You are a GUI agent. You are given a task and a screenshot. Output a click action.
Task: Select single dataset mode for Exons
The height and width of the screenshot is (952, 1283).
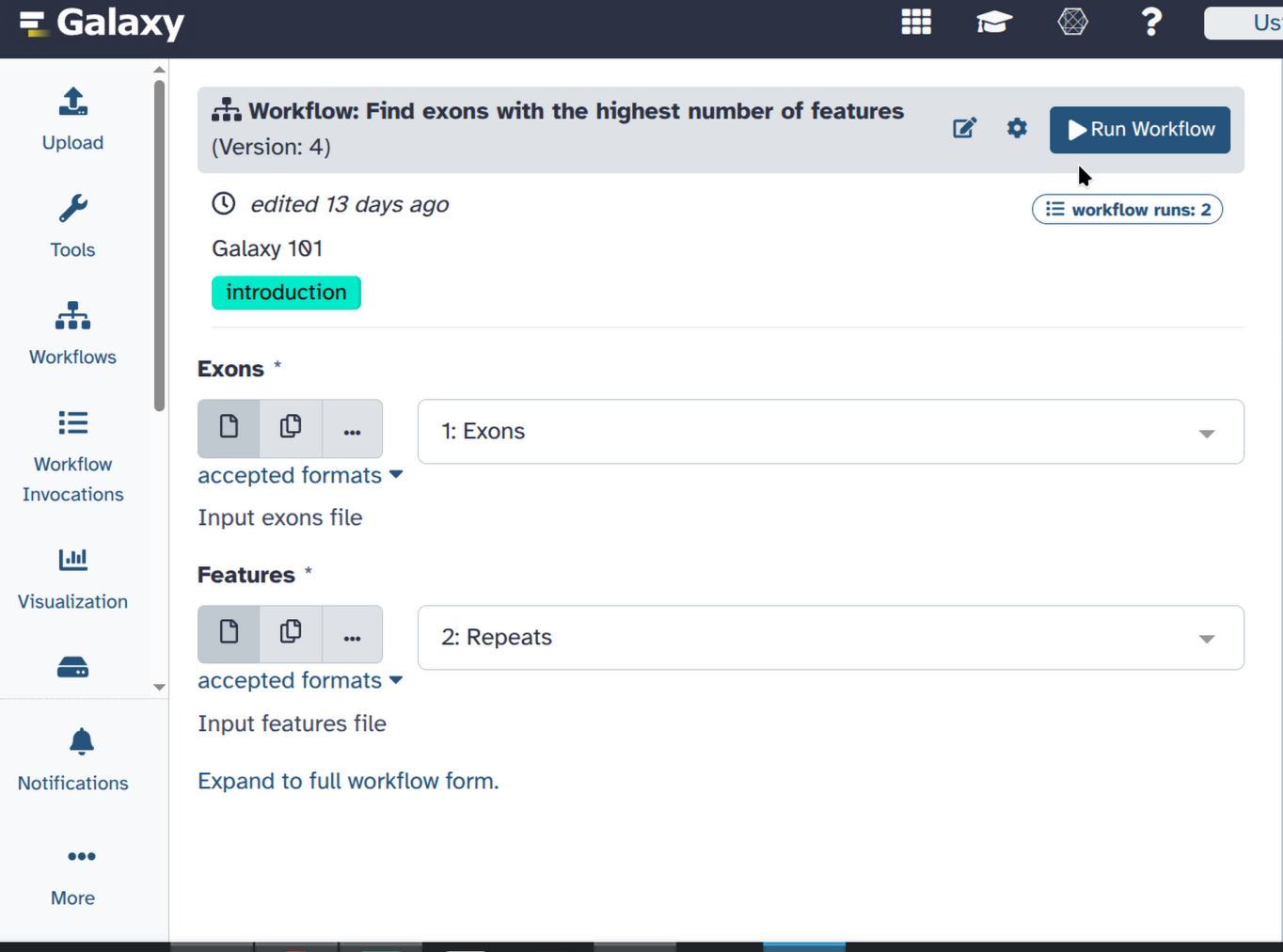pos(229,428)
